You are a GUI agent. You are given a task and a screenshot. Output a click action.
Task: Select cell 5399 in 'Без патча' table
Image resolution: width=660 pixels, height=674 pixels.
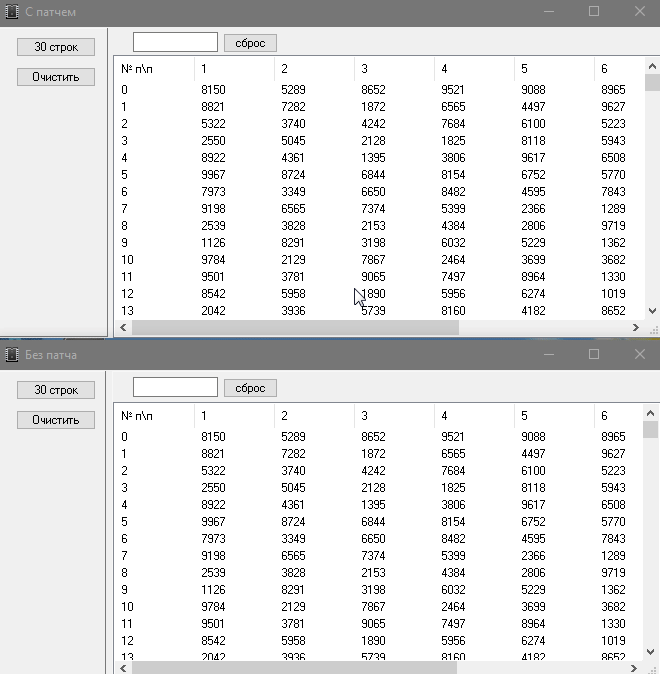tap(453, 555)
